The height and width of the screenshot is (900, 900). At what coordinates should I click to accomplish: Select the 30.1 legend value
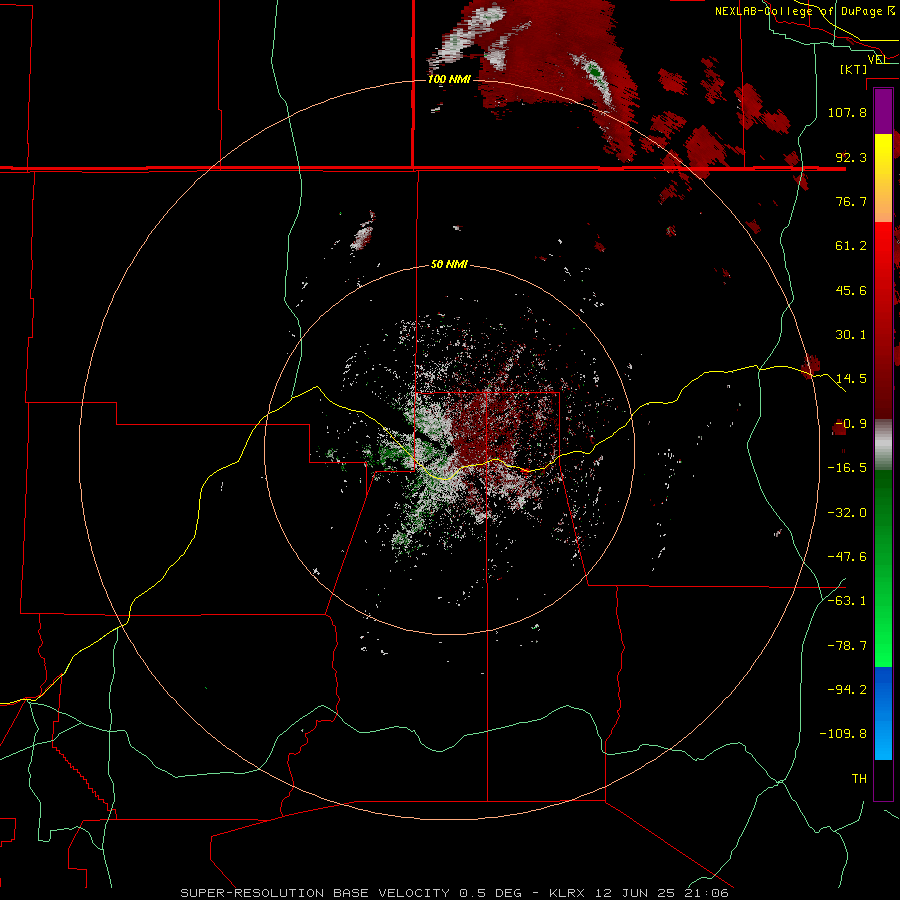[851, 335]
